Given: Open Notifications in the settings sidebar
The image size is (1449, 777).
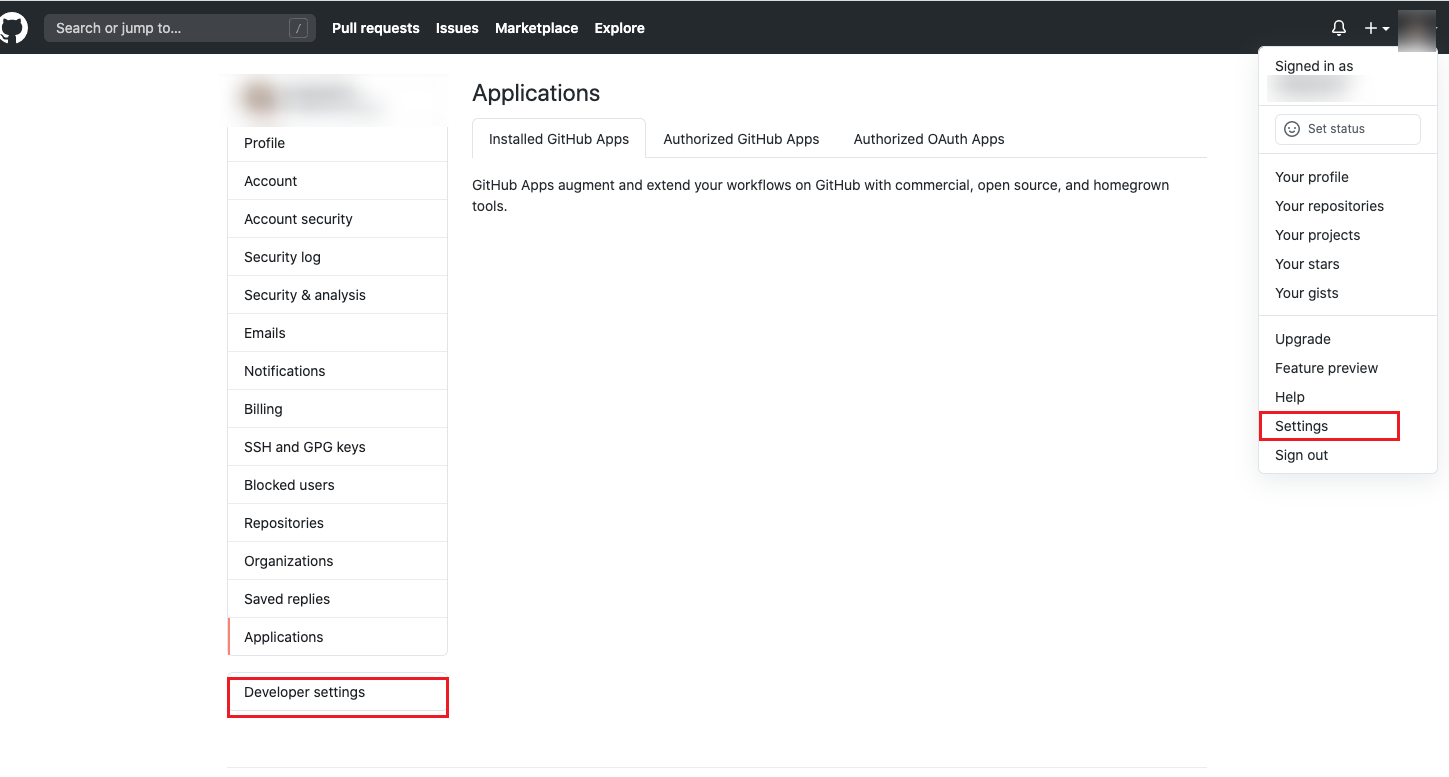Looking at the screenshot, I should point(284,371).
